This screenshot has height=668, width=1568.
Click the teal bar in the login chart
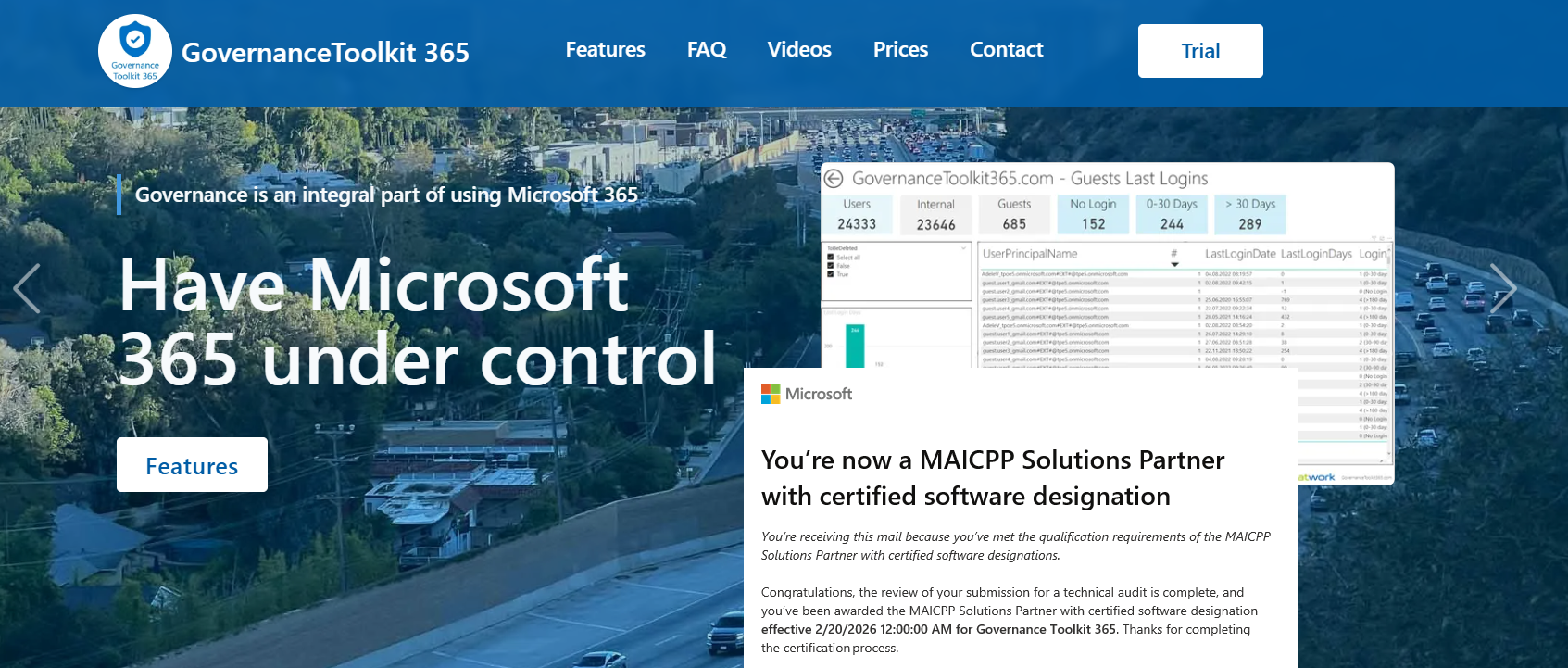click(855, 346)
